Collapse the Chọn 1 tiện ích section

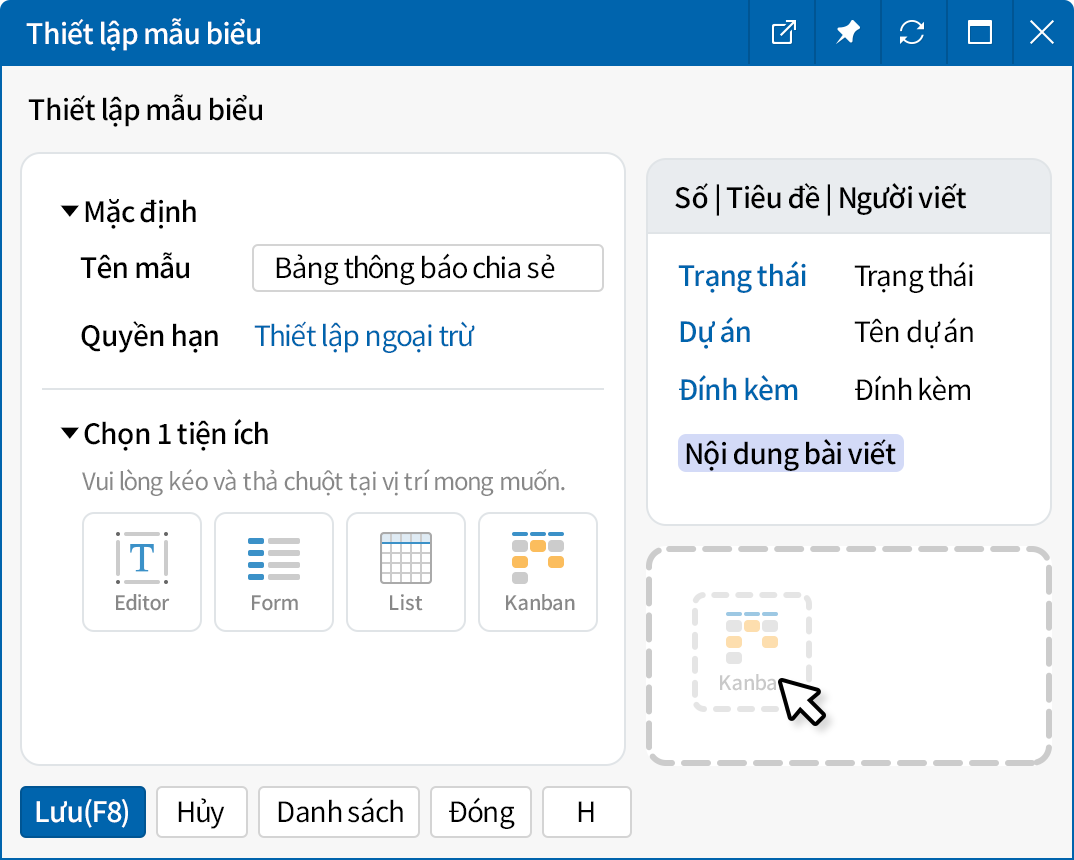(70, 434)
